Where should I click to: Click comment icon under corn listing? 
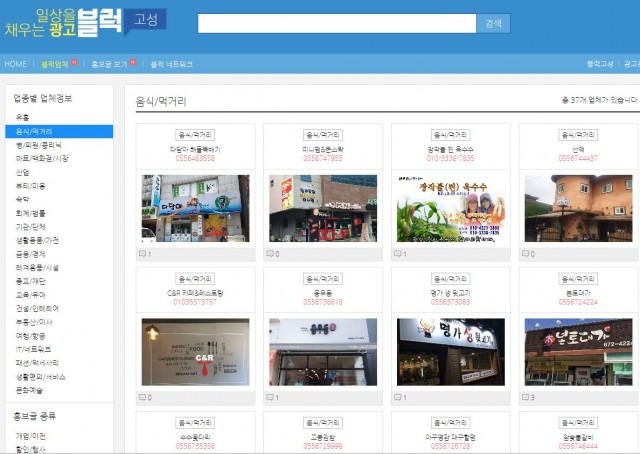[398, 254]
